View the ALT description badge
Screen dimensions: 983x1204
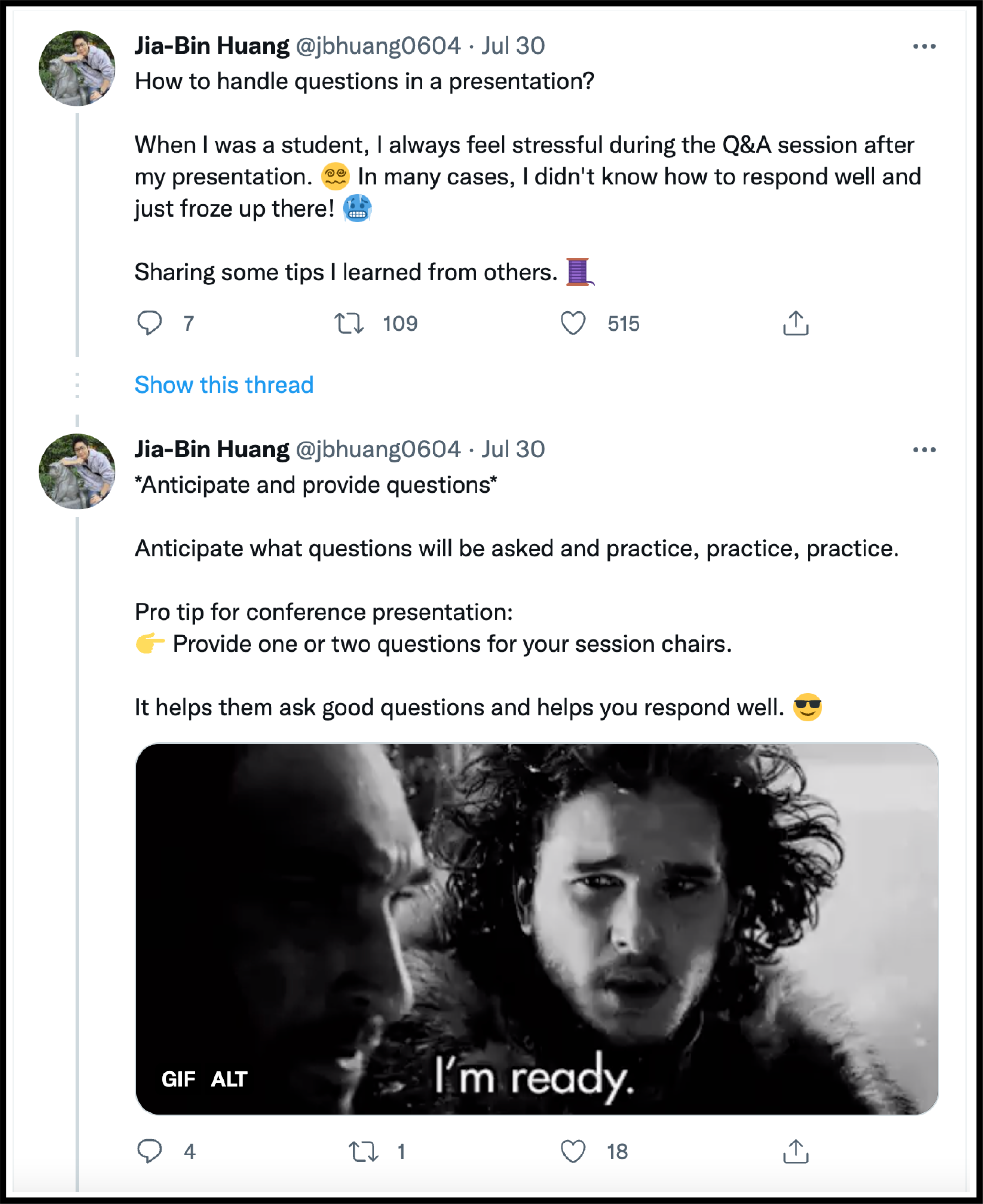click(x=229, y=1079)
